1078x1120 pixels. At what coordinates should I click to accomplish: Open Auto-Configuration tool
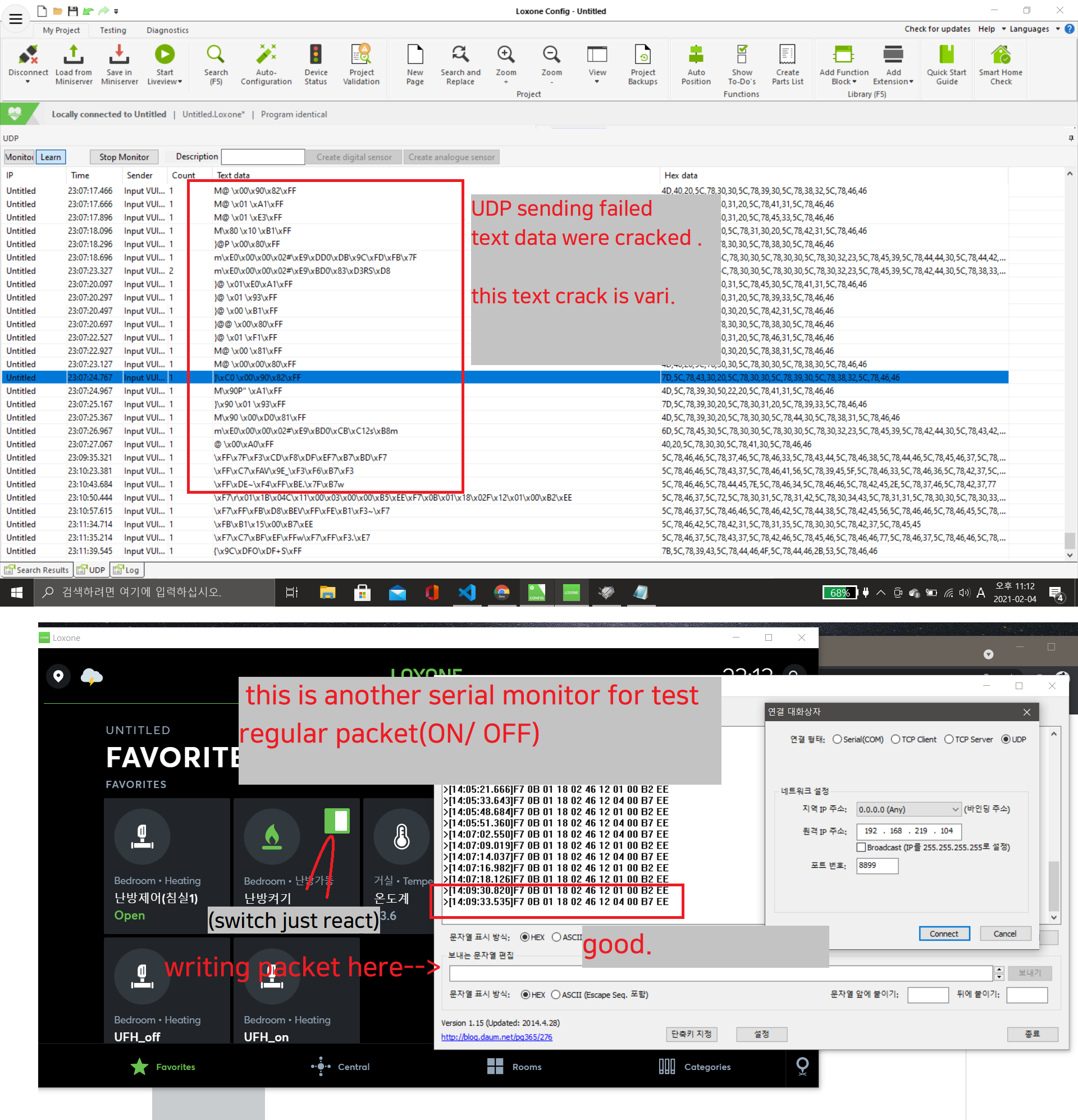(266, 56)
